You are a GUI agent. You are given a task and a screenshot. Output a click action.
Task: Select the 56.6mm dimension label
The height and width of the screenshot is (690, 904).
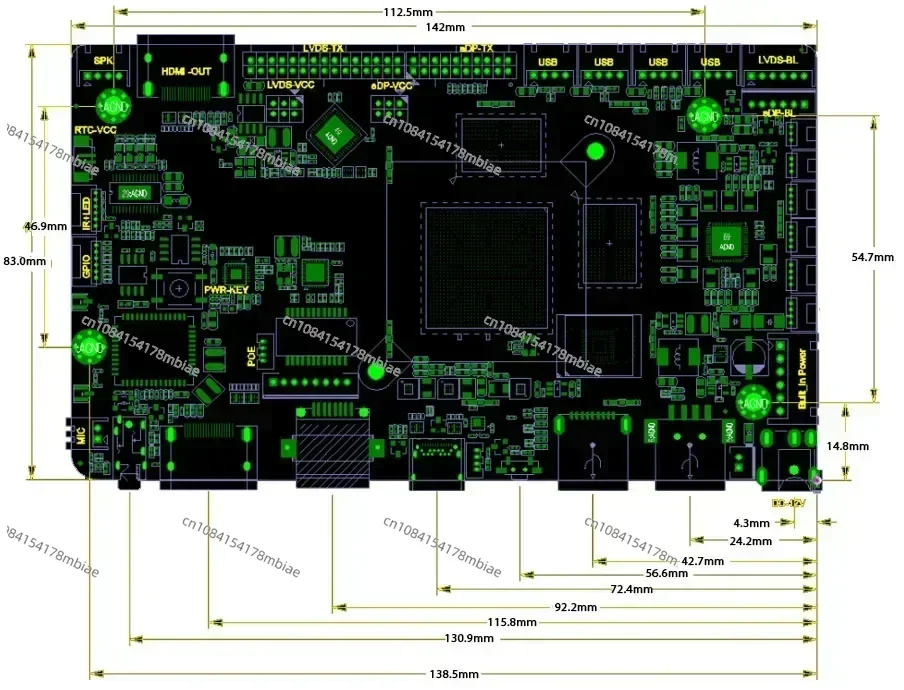[666, 574]
